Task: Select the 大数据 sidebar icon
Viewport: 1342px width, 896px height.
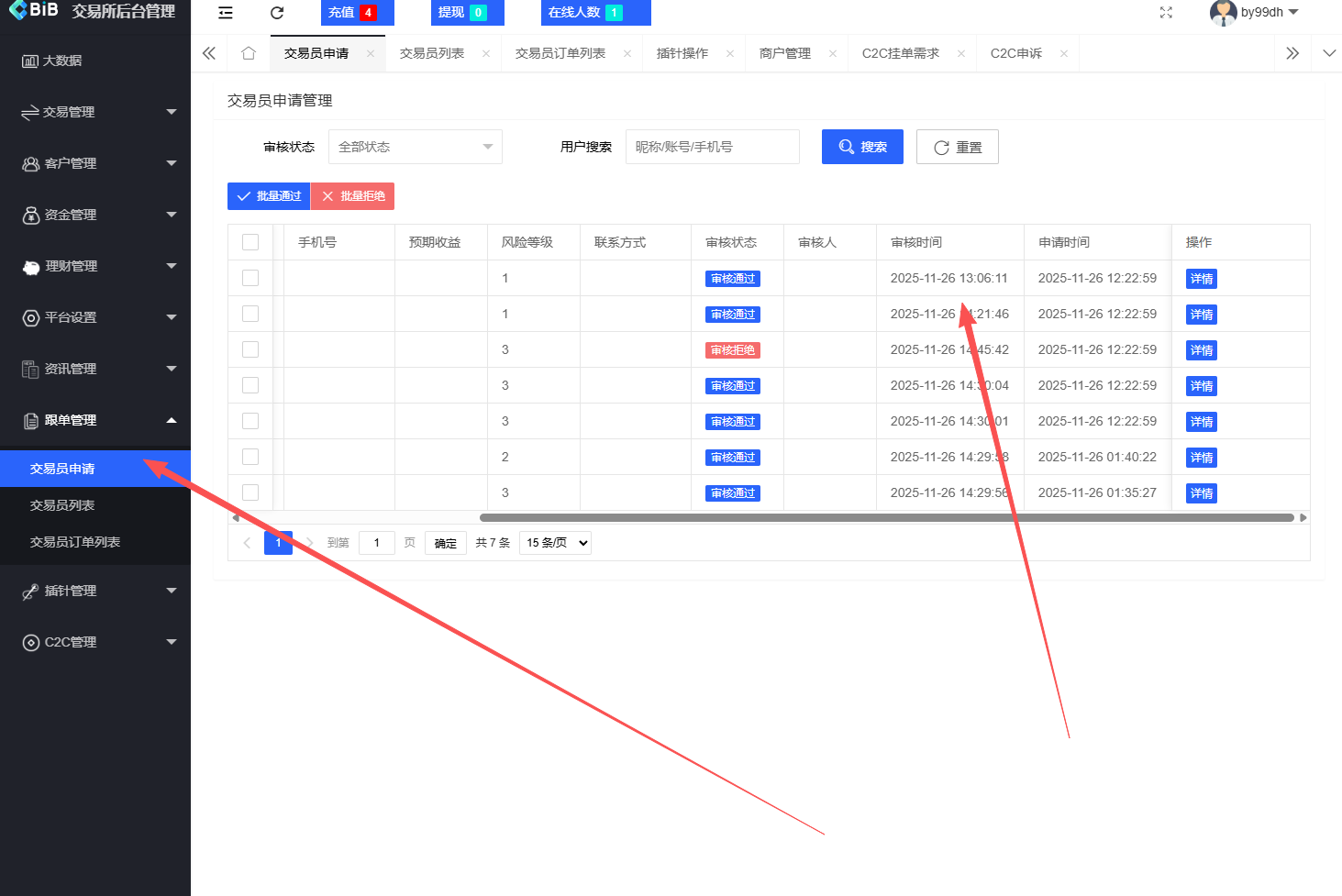Action: point(31,60)
